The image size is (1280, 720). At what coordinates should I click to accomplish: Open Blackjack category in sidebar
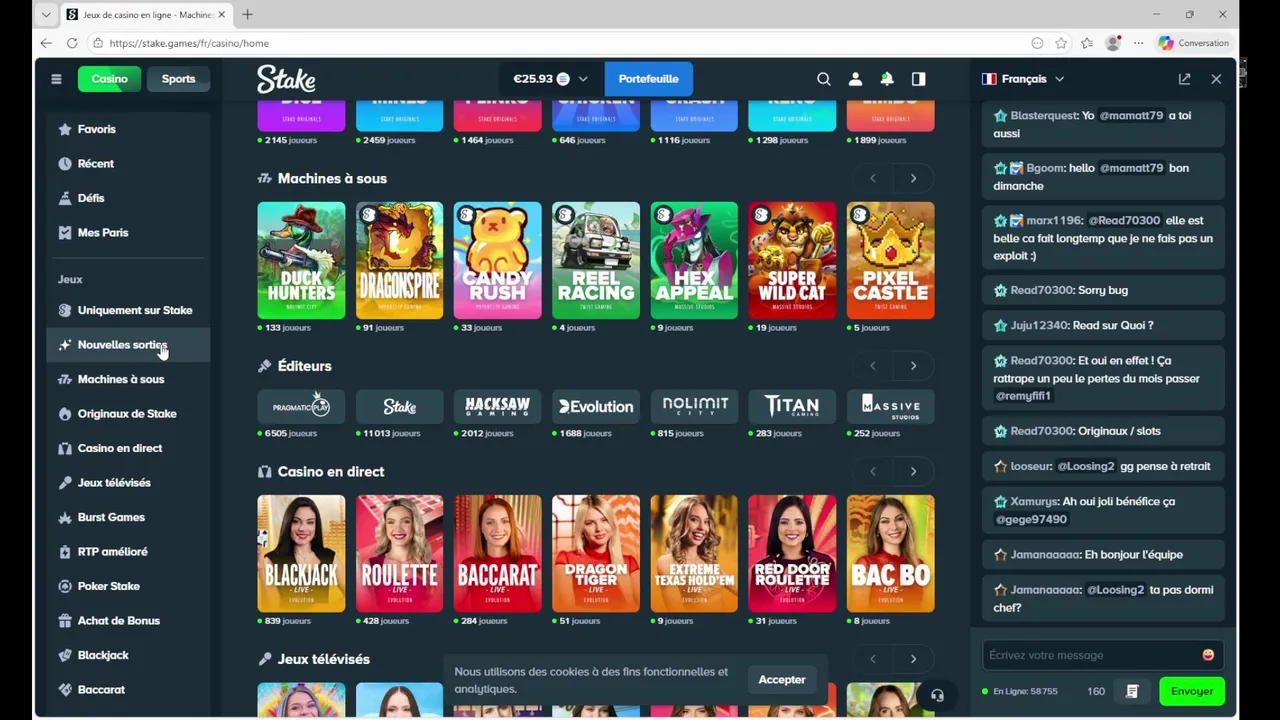click(128, 655)
